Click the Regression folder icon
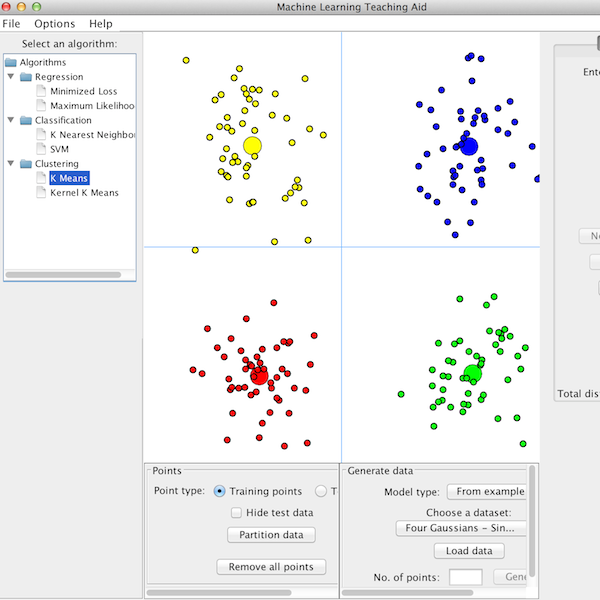 point(26,77)
